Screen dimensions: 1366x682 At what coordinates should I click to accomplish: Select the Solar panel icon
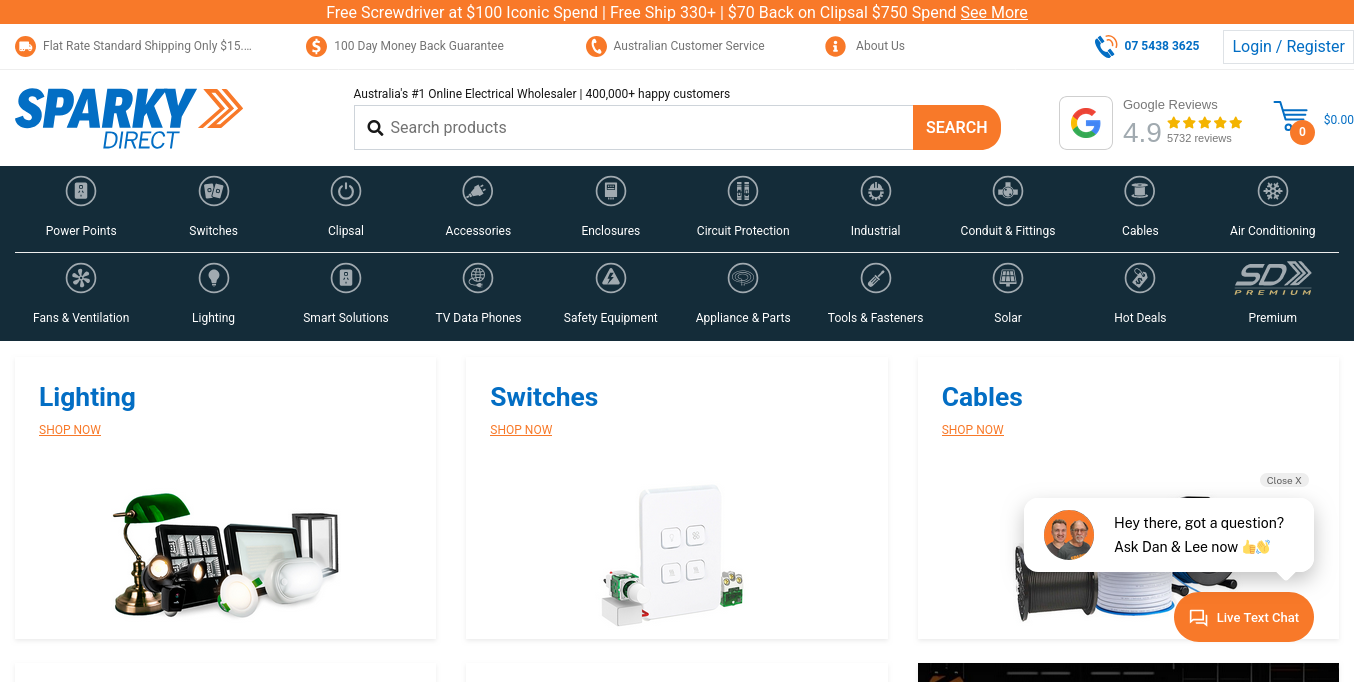(1007, 278)
